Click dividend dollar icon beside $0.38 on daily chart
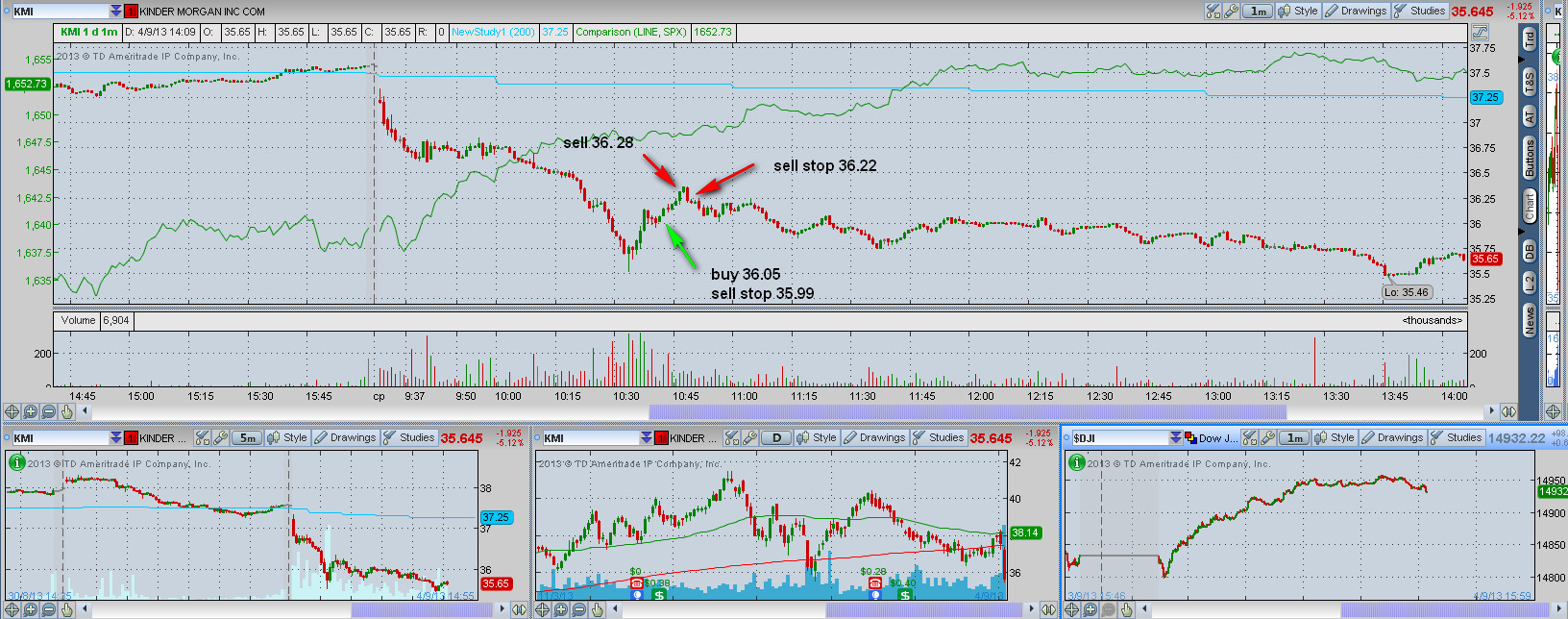Viewport: 1568px width, 619px height. pos(660,595)
